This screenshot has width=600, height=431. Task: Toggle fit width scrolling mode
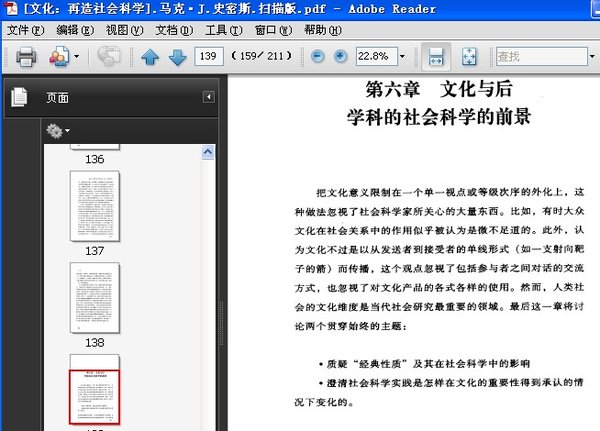(x=436, y=57)
